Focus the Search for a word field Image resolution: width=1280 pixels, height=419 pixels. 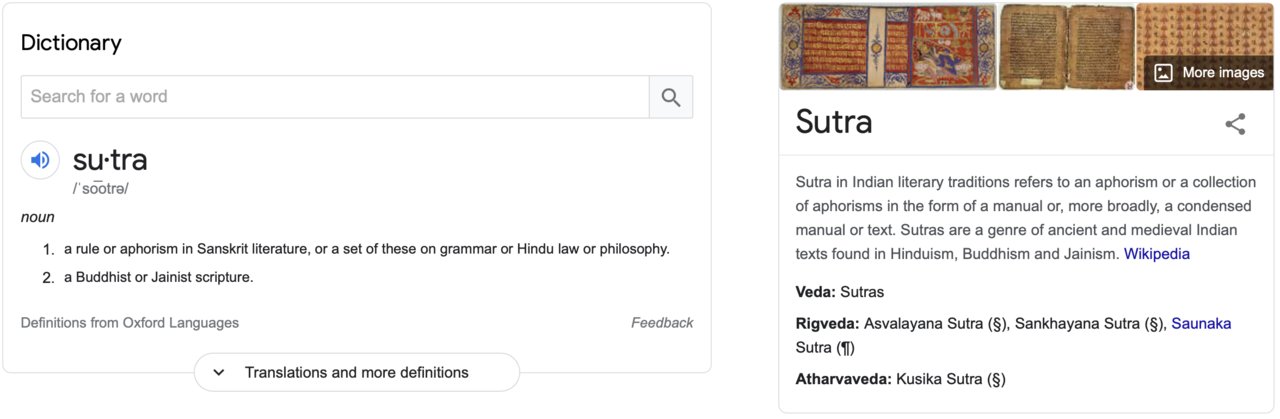(x=335, y=97)
